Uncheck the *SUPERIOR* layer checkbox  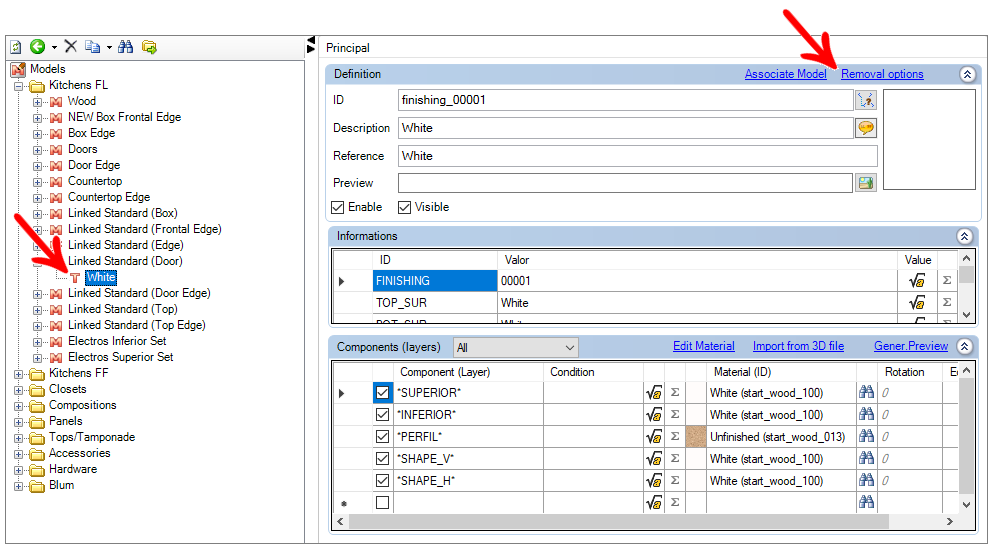point(382,393)
